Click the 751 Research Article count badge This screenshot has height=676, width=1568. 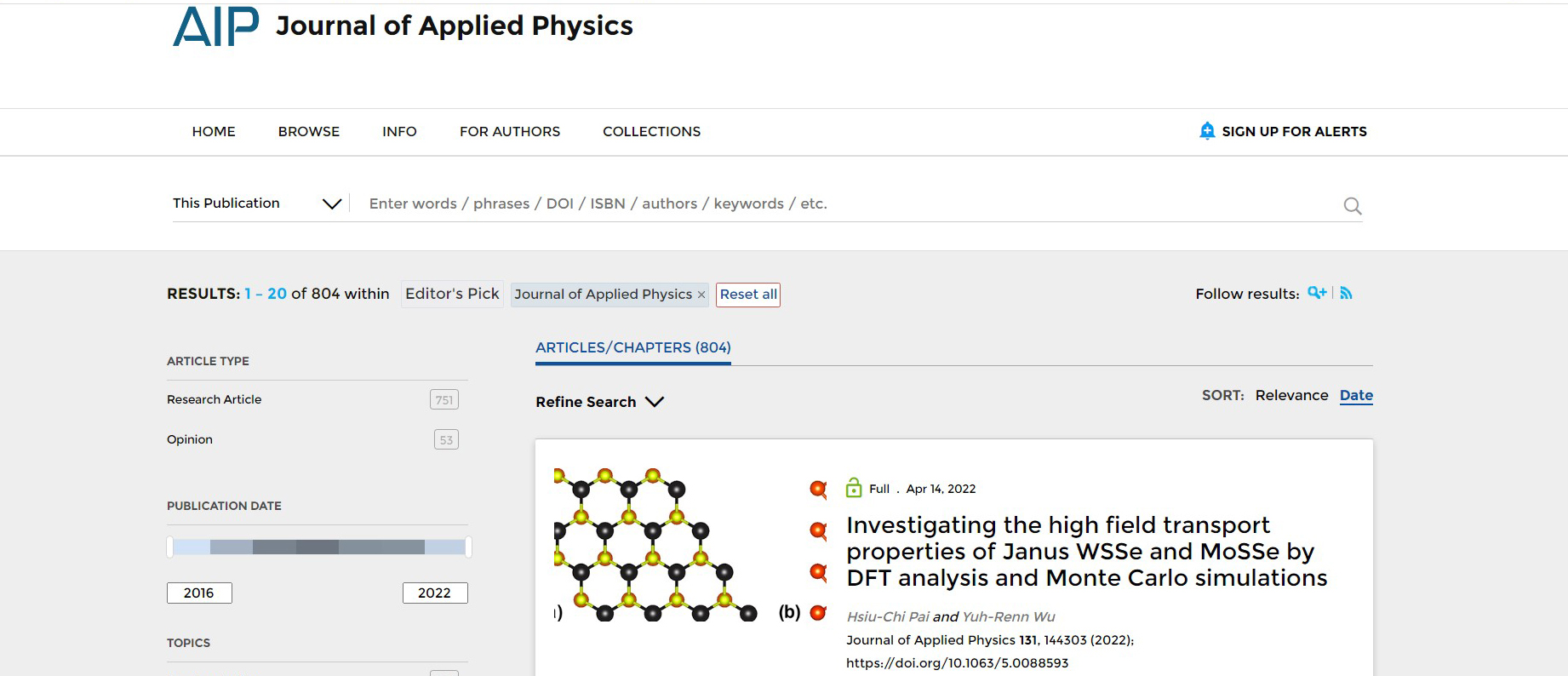(444, 399)
